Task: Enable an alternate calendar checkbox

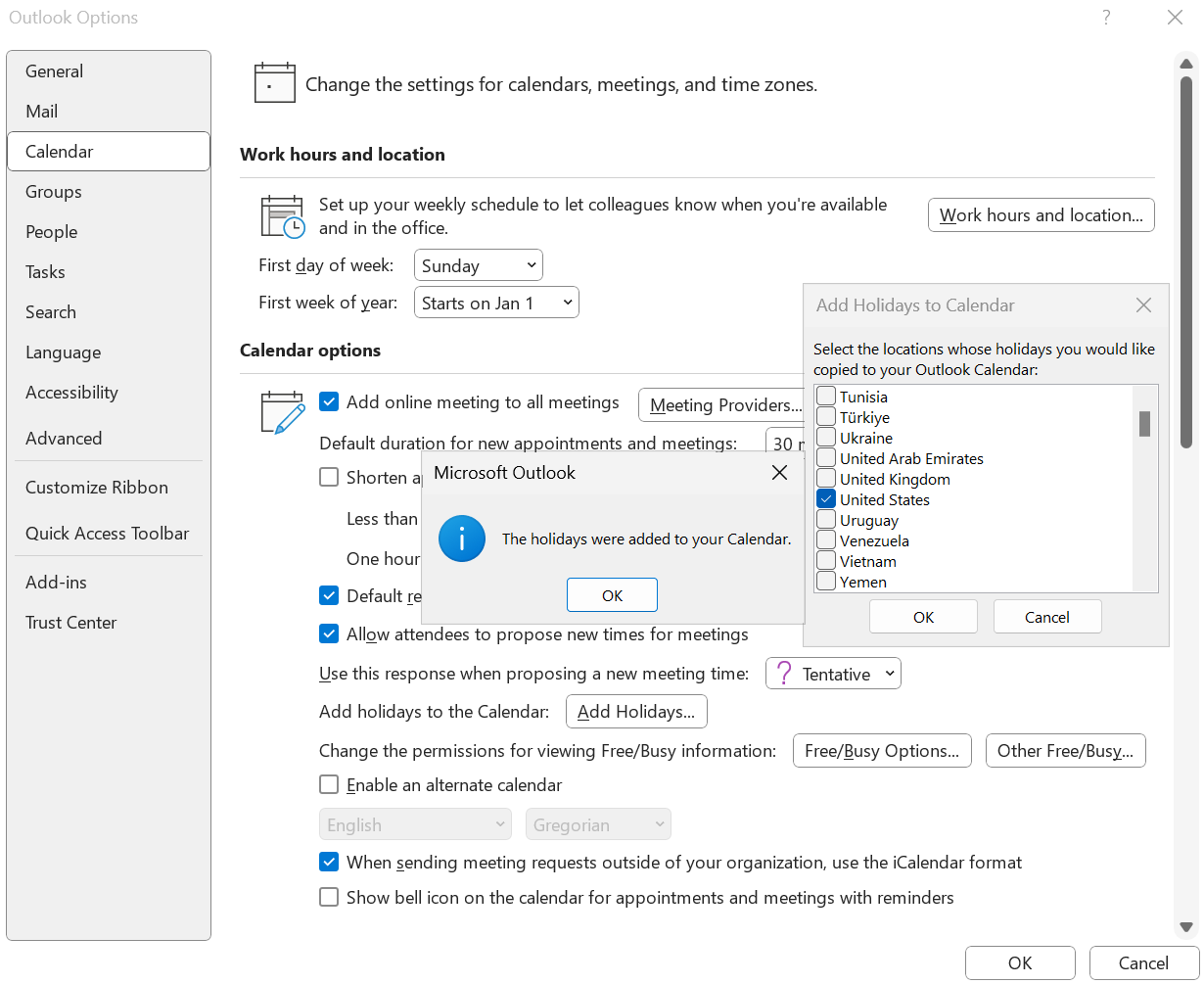Action: click(330, 784)
